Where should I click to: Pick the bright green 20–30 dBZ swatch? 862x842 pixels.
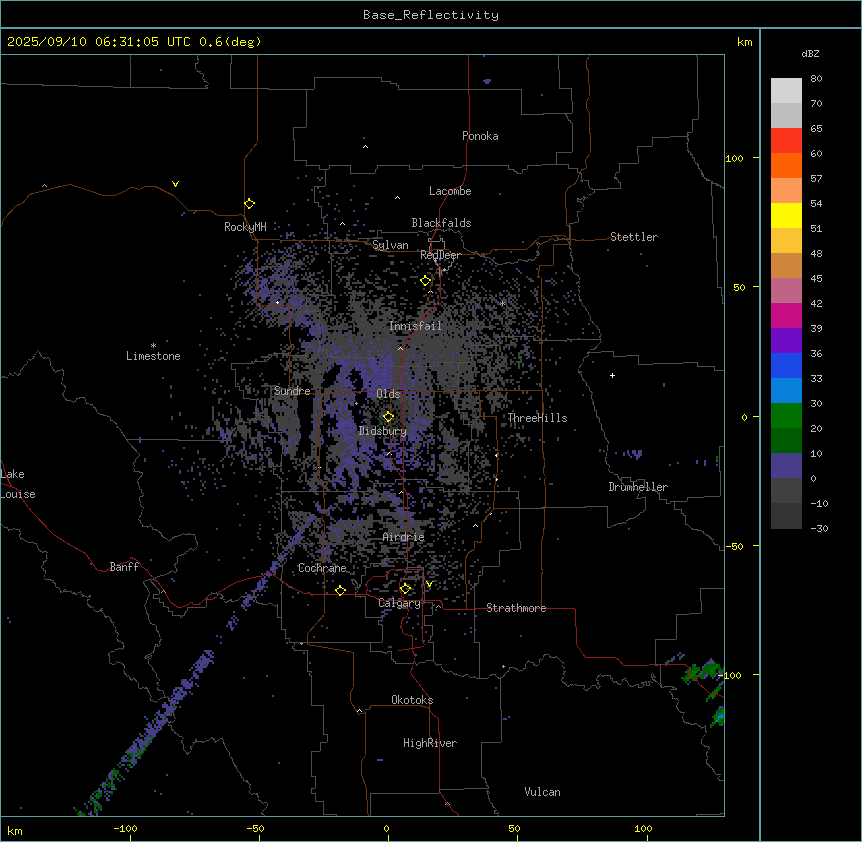(x=786, y=416)
